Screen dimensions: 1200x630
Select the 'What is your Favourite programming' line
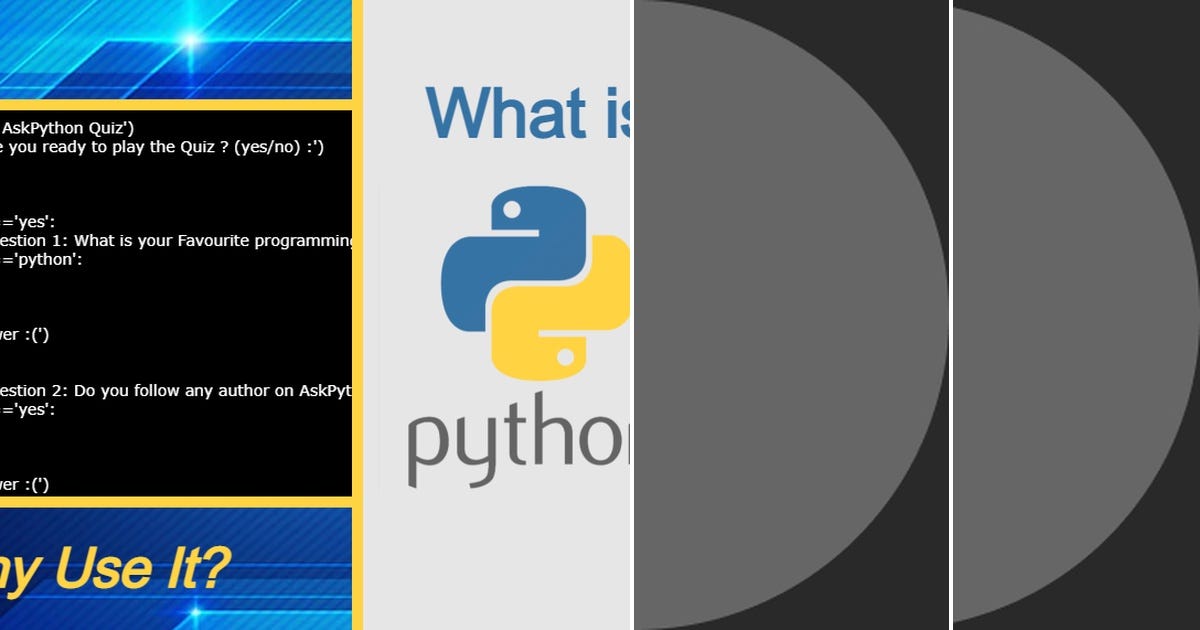coord(176,241)
